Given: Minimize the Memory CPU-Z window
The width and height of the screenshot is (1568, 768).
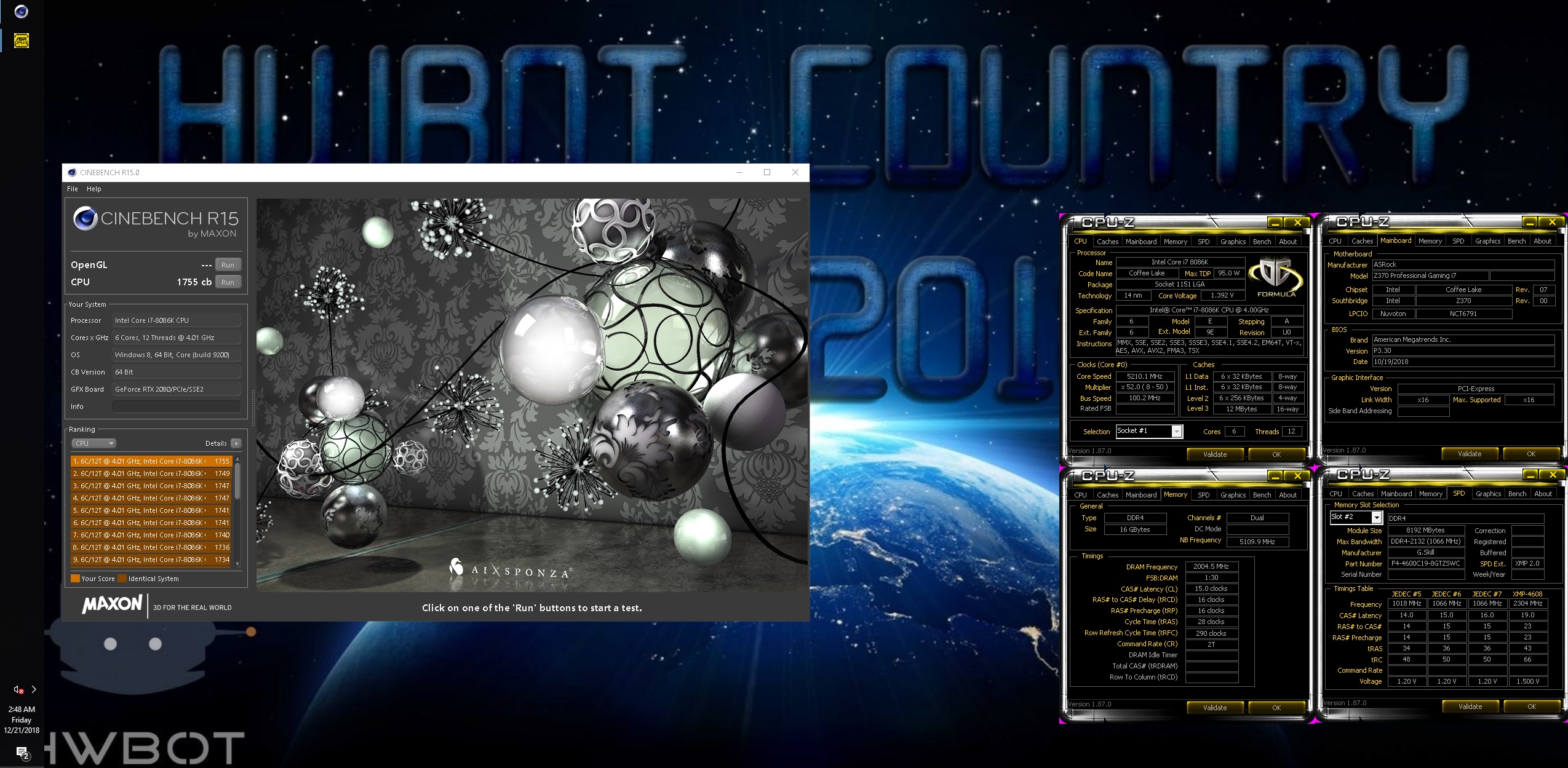Looking at the screenshot, I should click(1275, 476).
